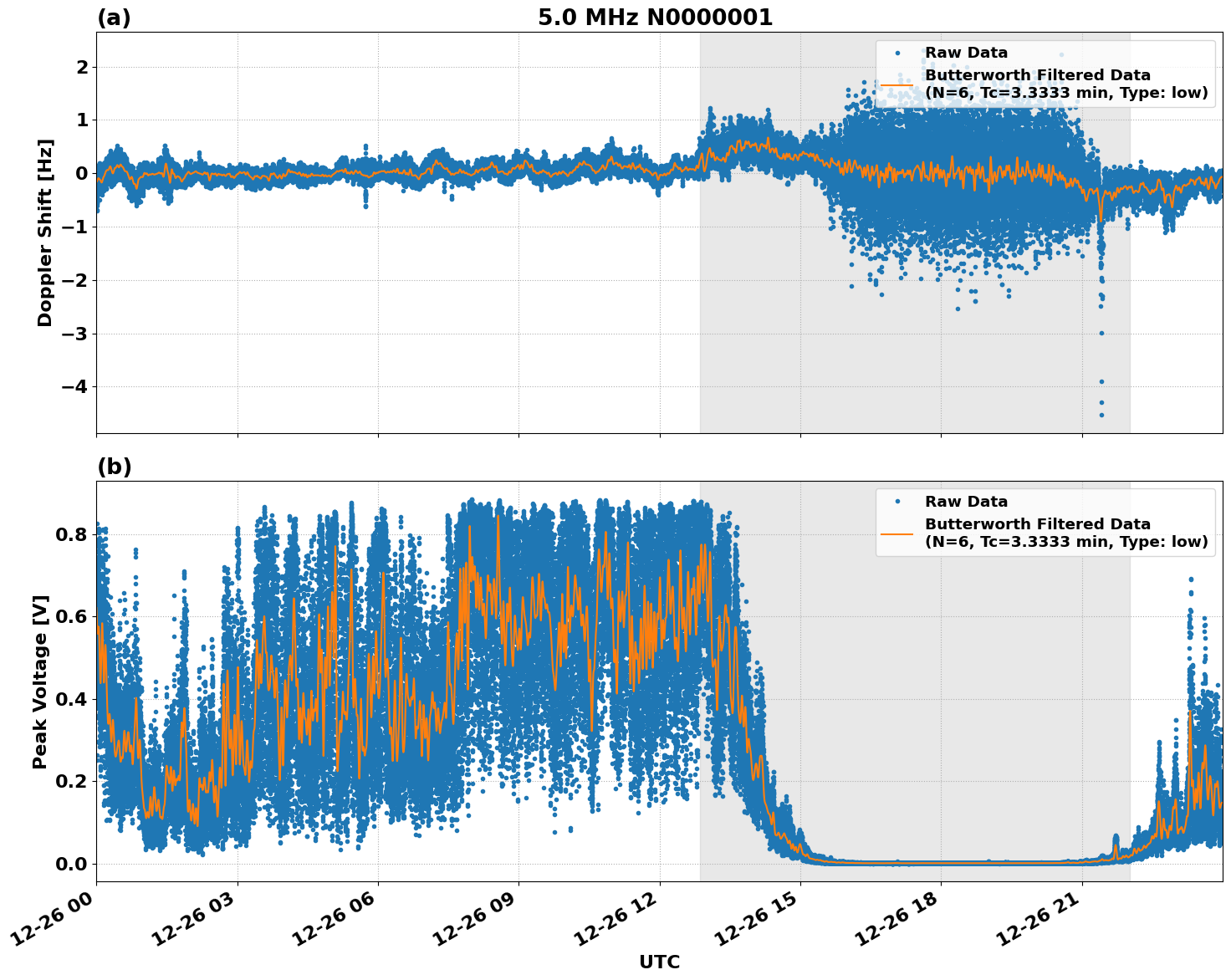Click the plot title "5.0 MHz N0000001"

655,18
